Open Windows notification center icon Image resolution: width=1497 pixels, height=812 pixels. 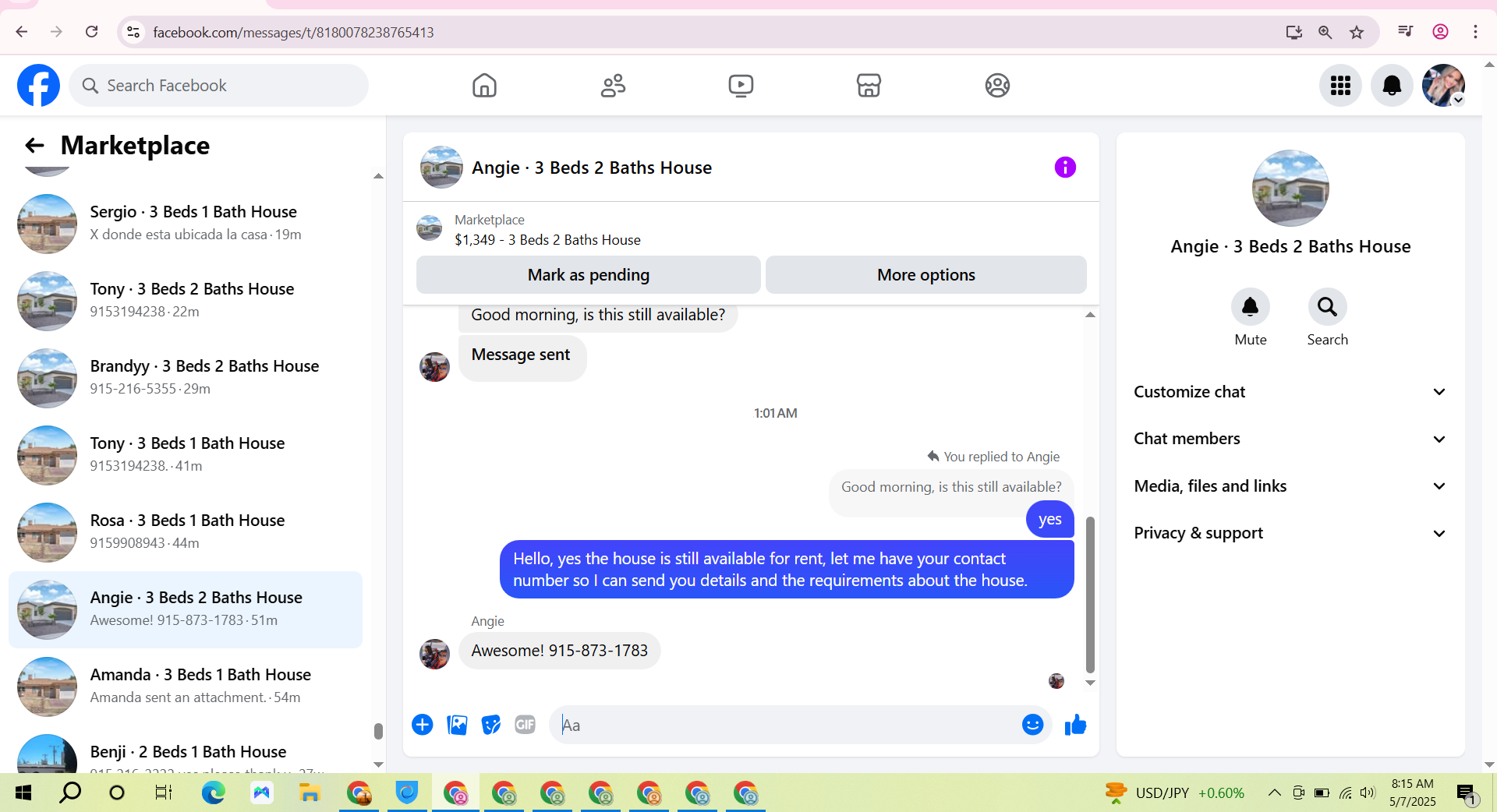(x=1467, y=793)
